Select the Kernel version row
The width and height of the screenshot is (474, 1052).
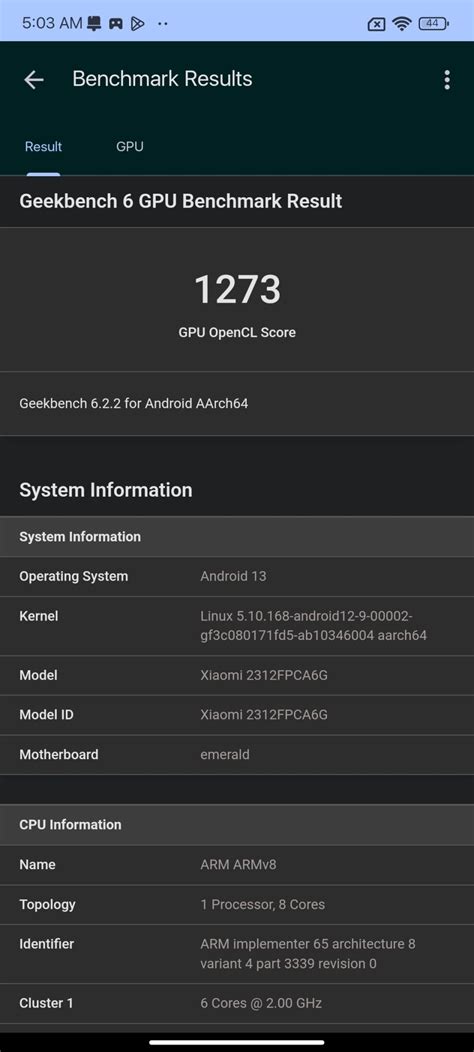(237, 625)
